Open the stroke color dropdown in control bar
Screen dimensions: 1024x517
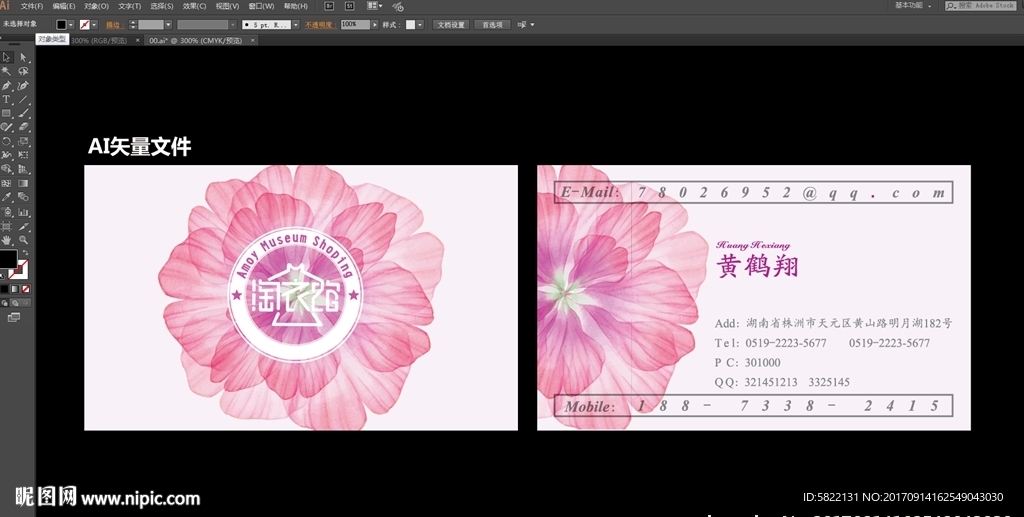coord(94,25)
